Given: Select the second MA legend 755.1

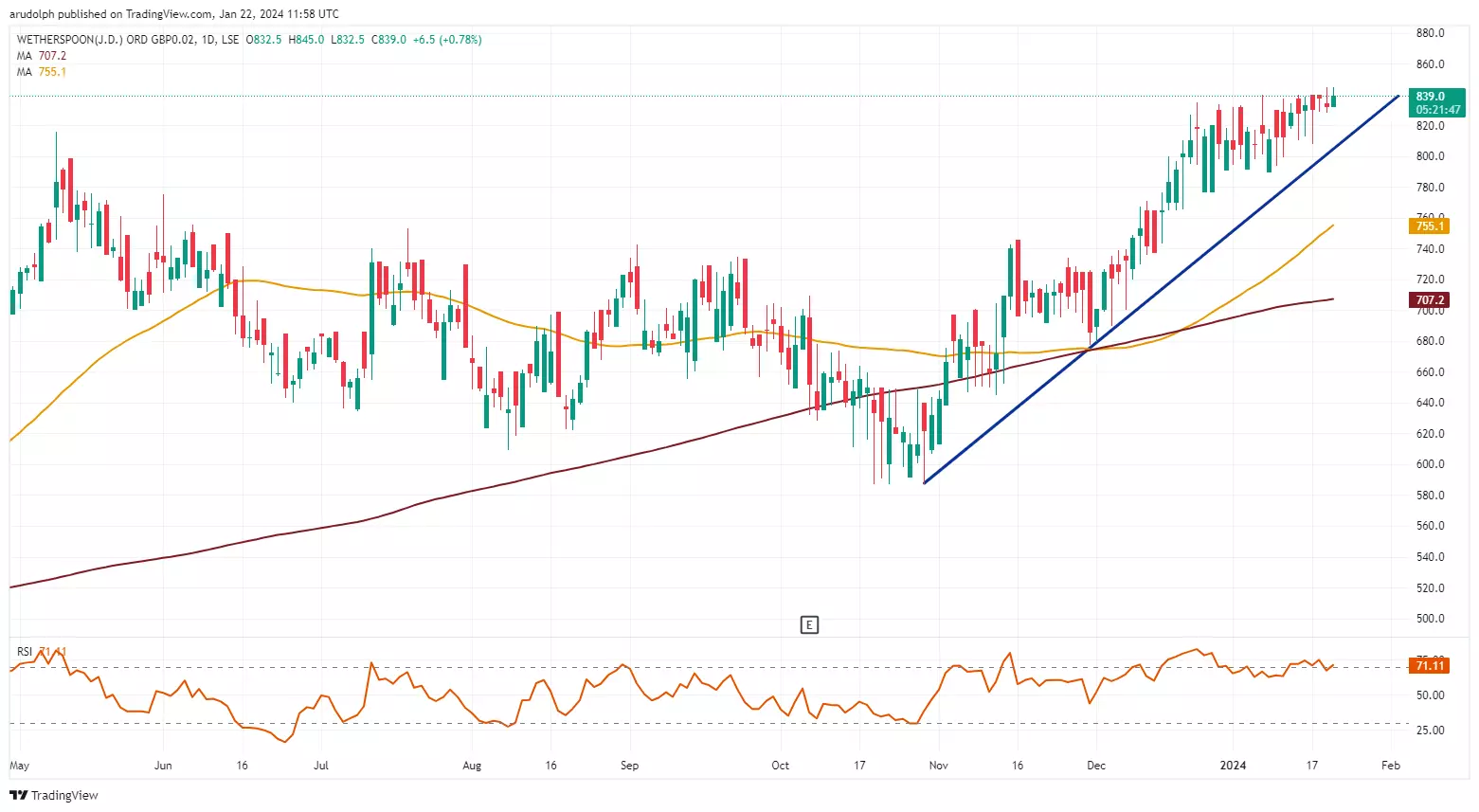Looking at the screenshot, I should click(41, 72).
